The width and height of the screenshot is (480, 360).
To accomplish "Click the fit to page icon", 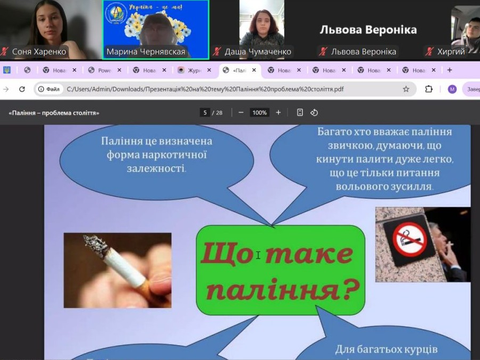I will pyautogui.click(x=300, y=113).
